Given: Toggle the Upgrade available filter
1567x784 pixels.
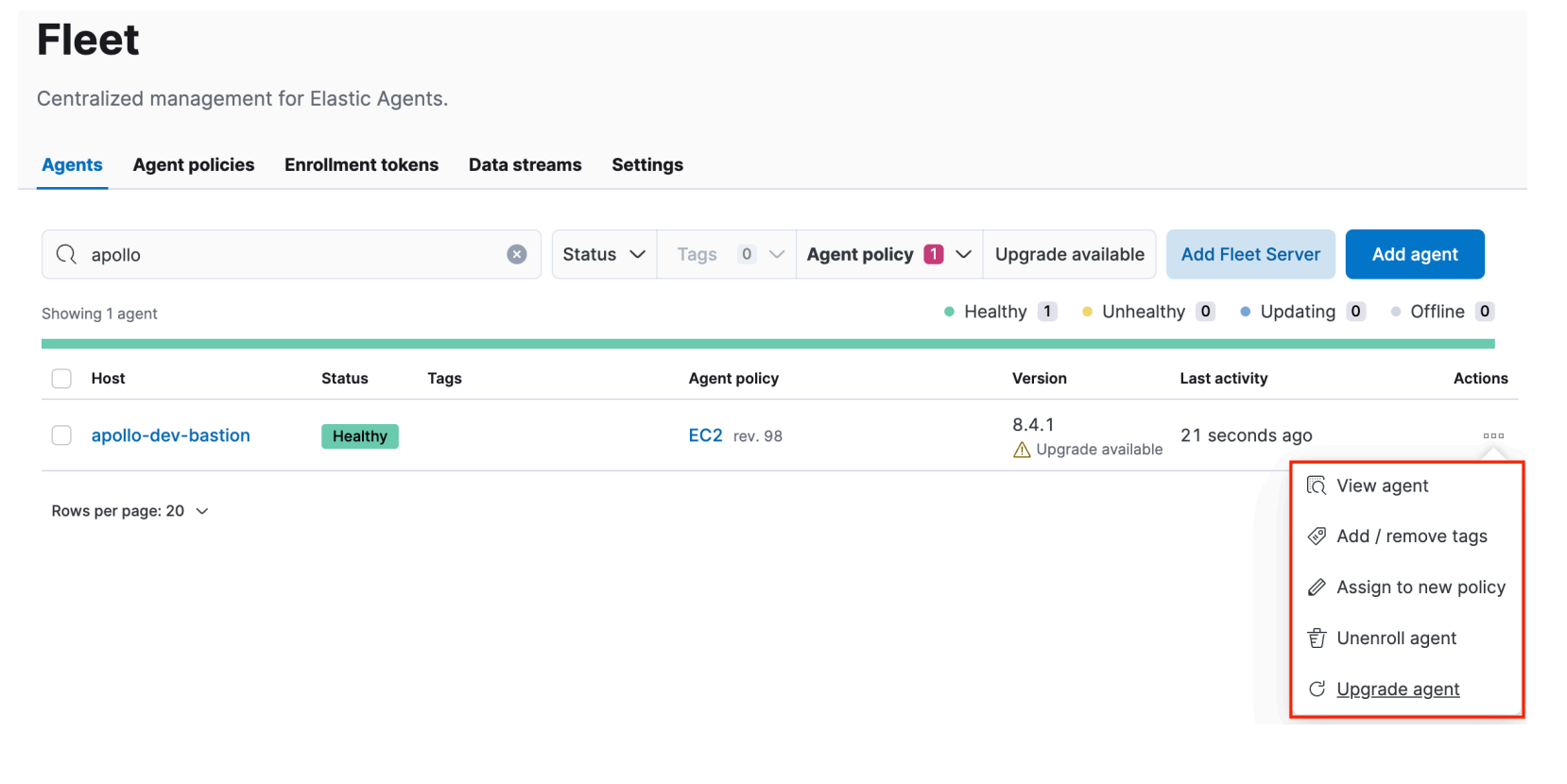Looking at the screenshot, I should coord(1069,254).
